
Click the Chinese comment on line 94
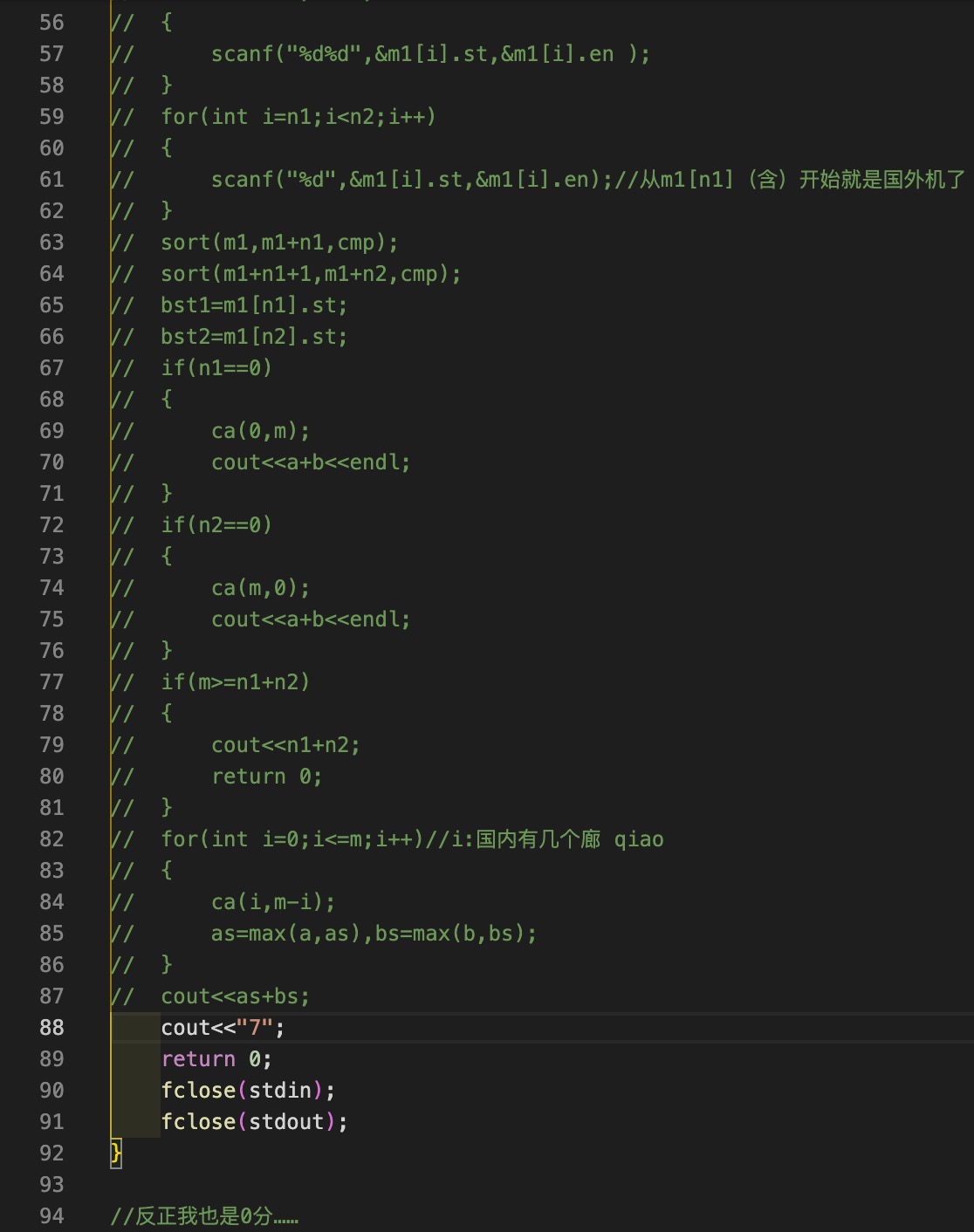click(204, 1216)
